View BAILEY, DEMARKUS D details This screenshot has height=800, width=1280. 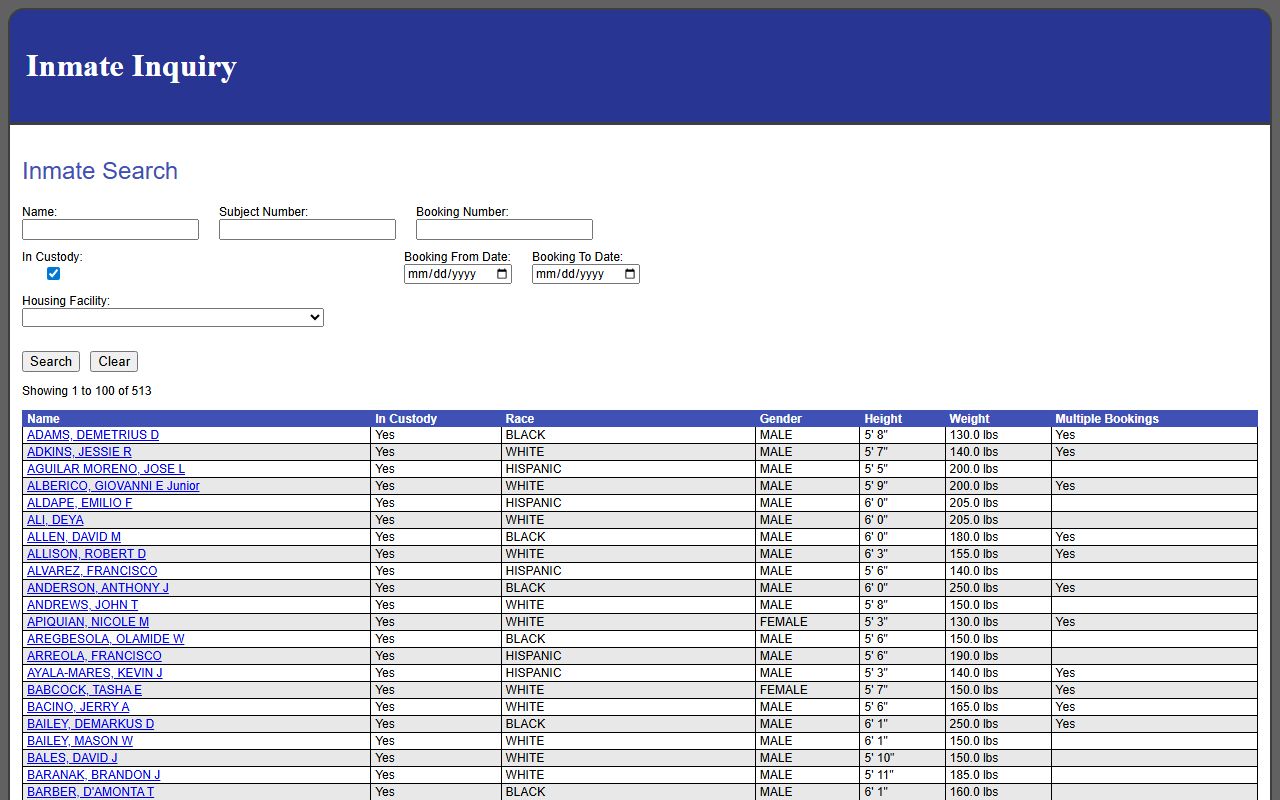[x=90, y=724]
